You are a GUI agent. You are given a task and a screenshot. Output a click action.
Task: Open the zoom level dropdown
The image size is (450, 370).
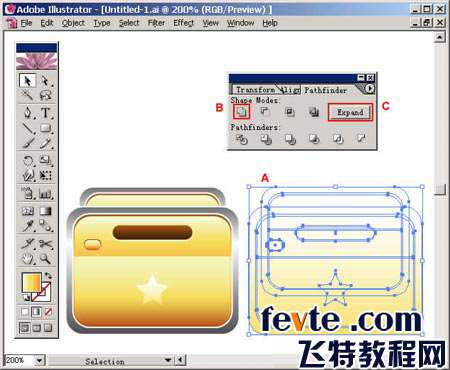[x=40, y=360]
